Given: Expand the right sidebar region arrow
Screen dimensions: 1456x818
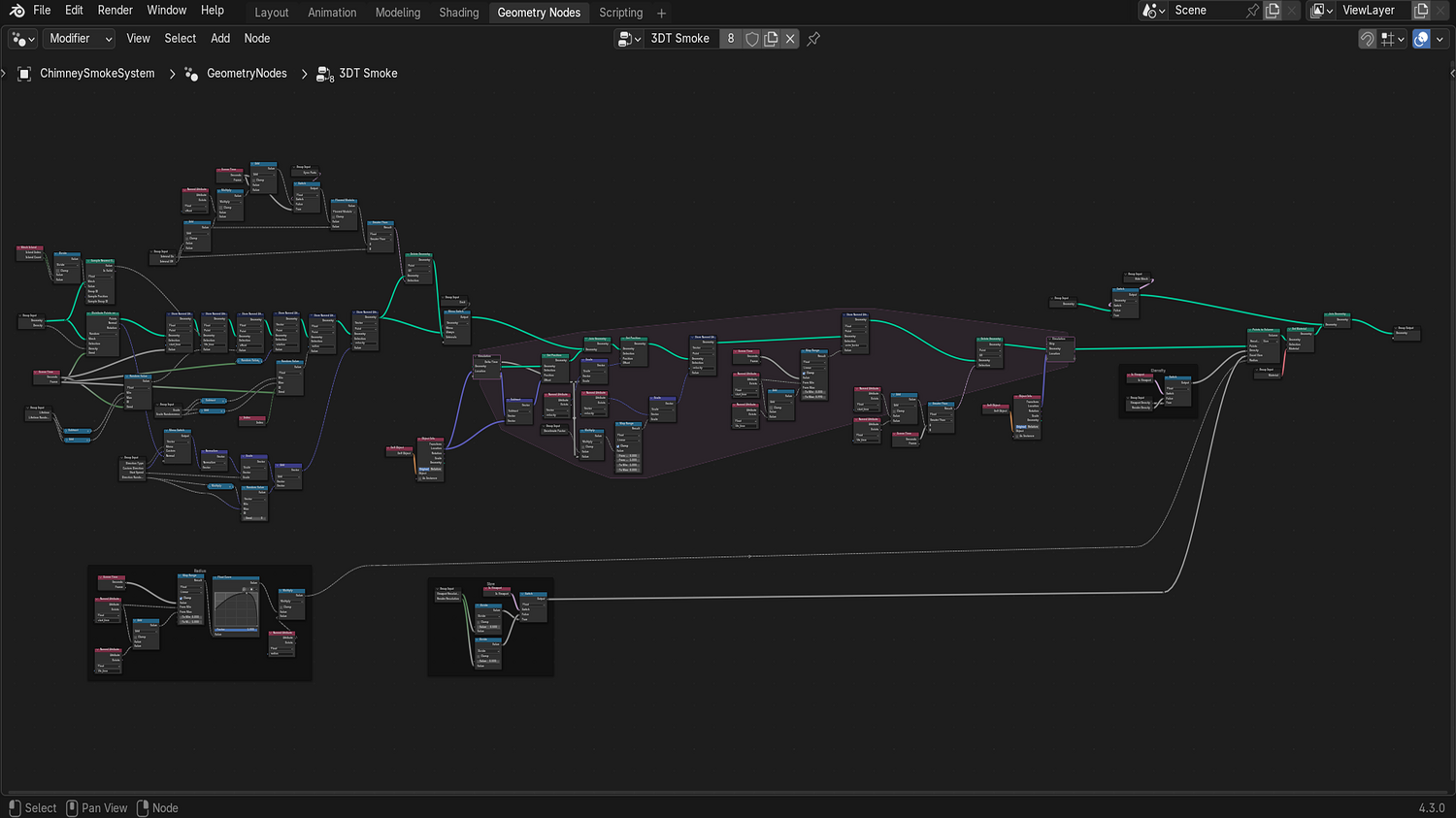Looking at the screenshot, I should [x=1452, y=74].
